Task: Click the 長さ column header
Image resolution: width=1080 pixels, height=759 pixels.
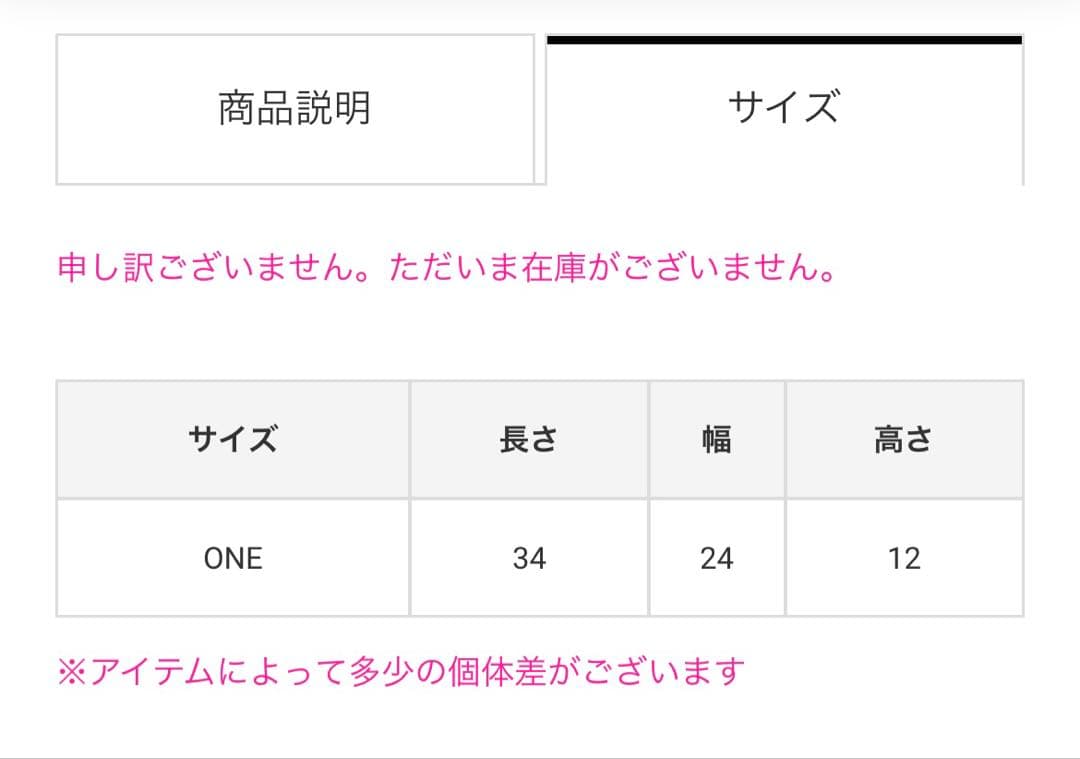Action: tap(528, 439)
